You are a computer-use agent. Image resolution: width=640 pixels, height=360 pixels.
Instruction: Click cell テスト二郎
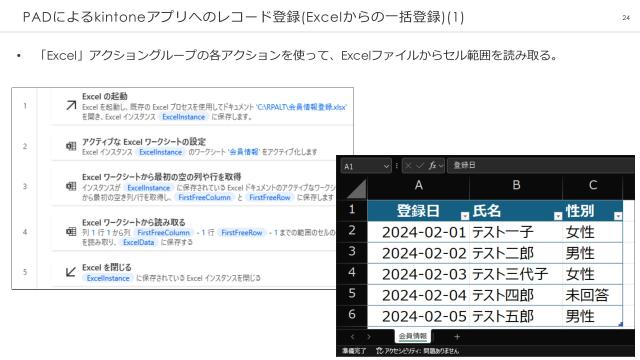516,253
